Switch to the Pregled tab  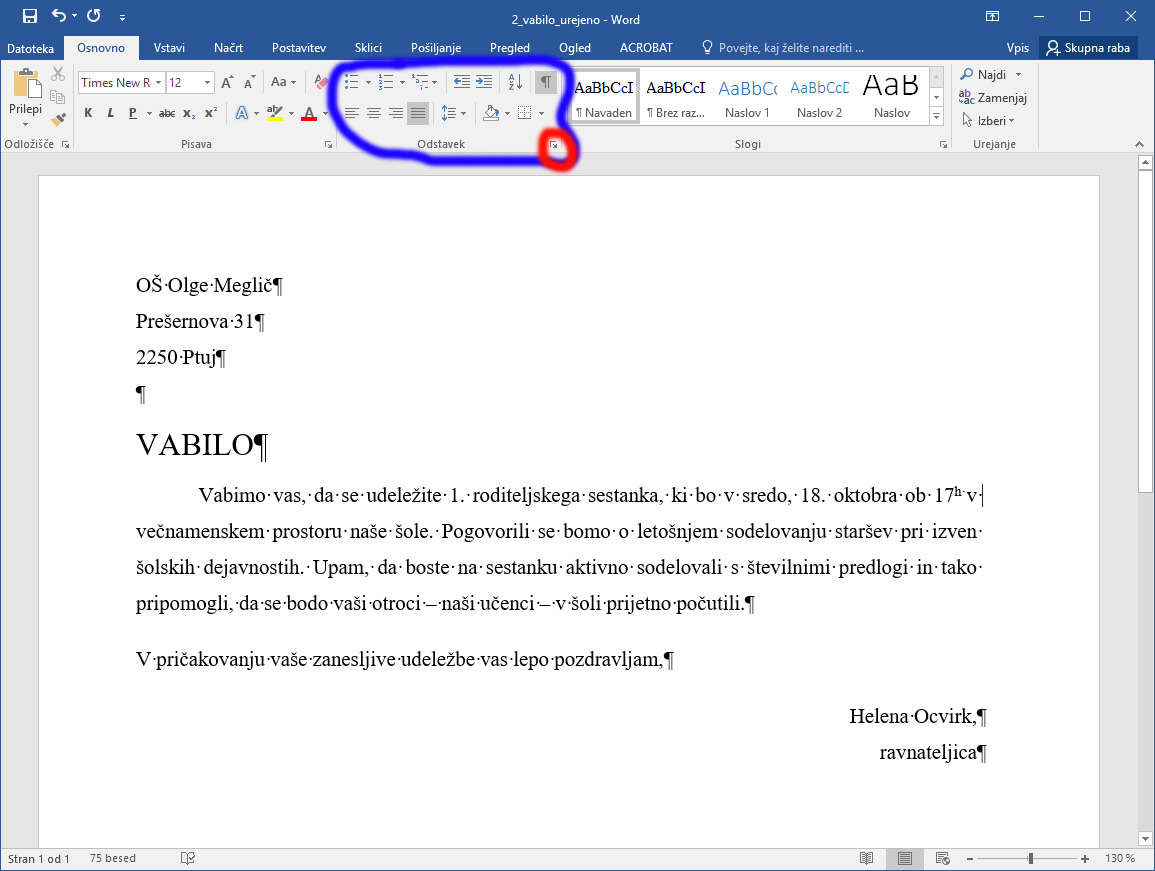[510, 48]
